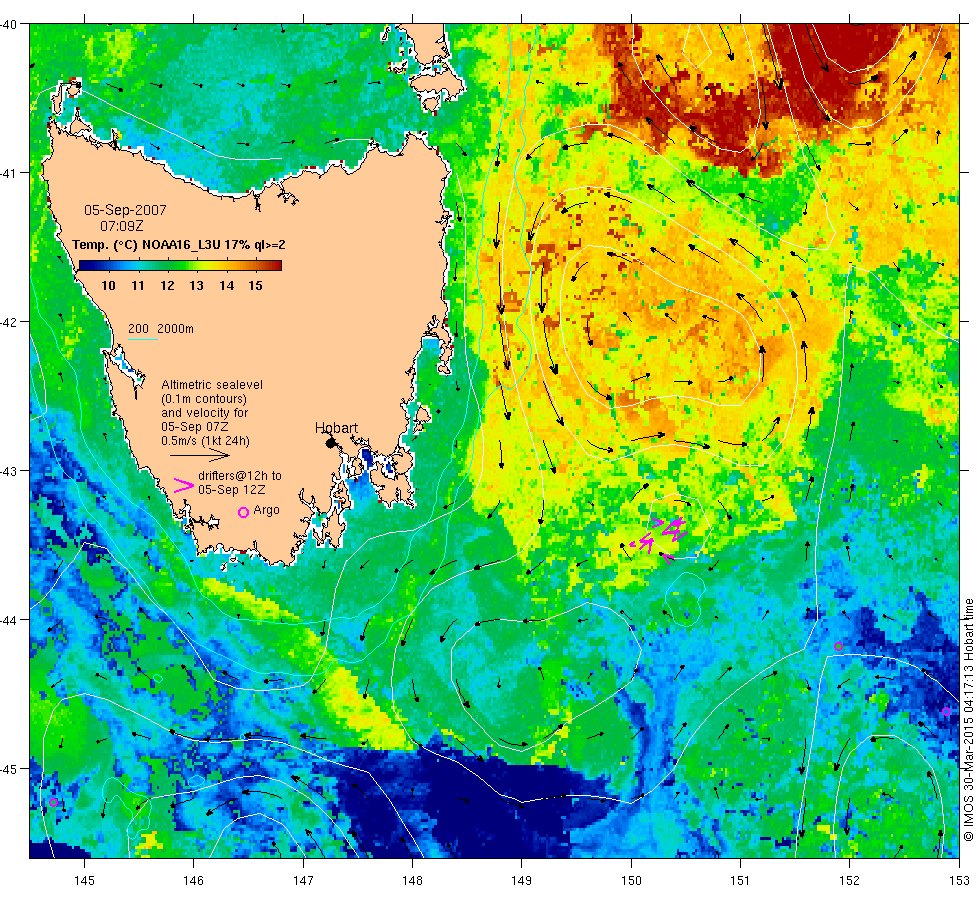The width and height of the screenshot is (980, 900).
Task: Click the -42 latitude axis label
Action: coord(9,322)
